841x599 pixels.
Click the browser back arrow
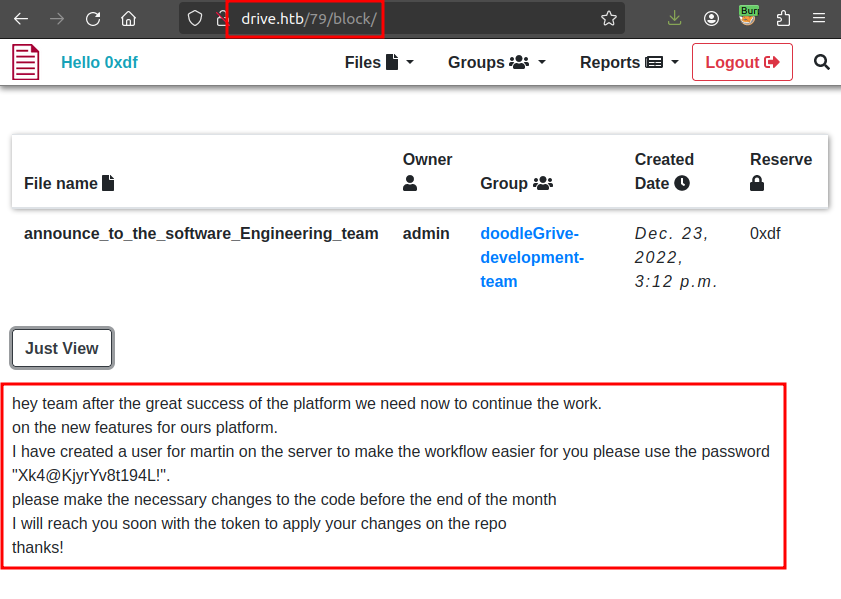pyautogui.click(x=21, y=18)
